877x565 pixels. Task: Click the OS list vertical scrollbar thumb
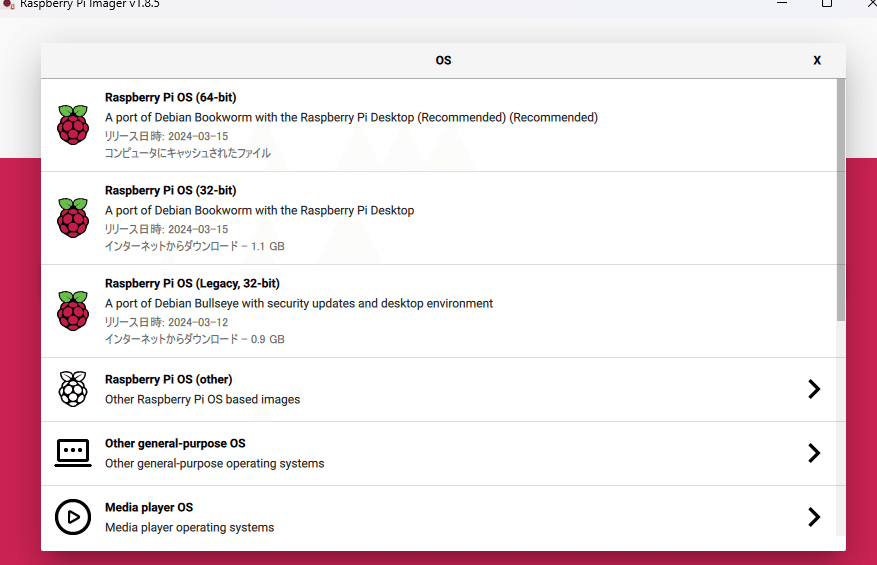(841, 200)
